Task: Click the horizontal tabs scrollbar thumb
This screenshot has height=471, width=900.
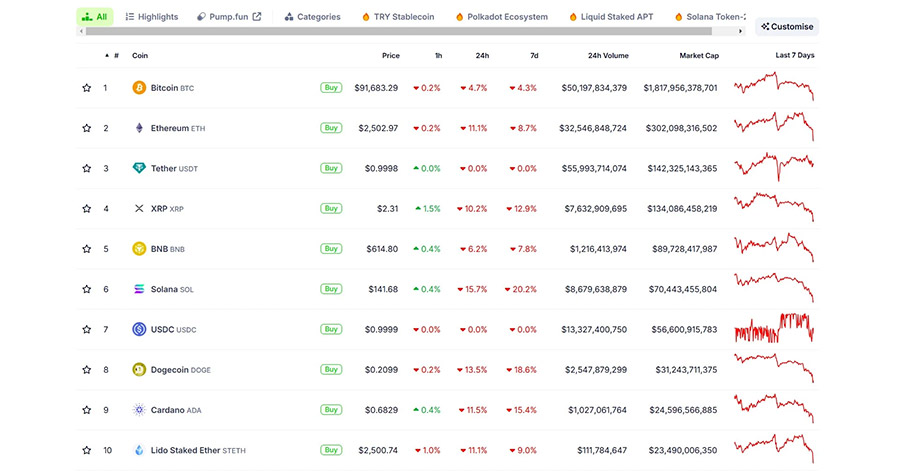Action: (x=399, y=31)
